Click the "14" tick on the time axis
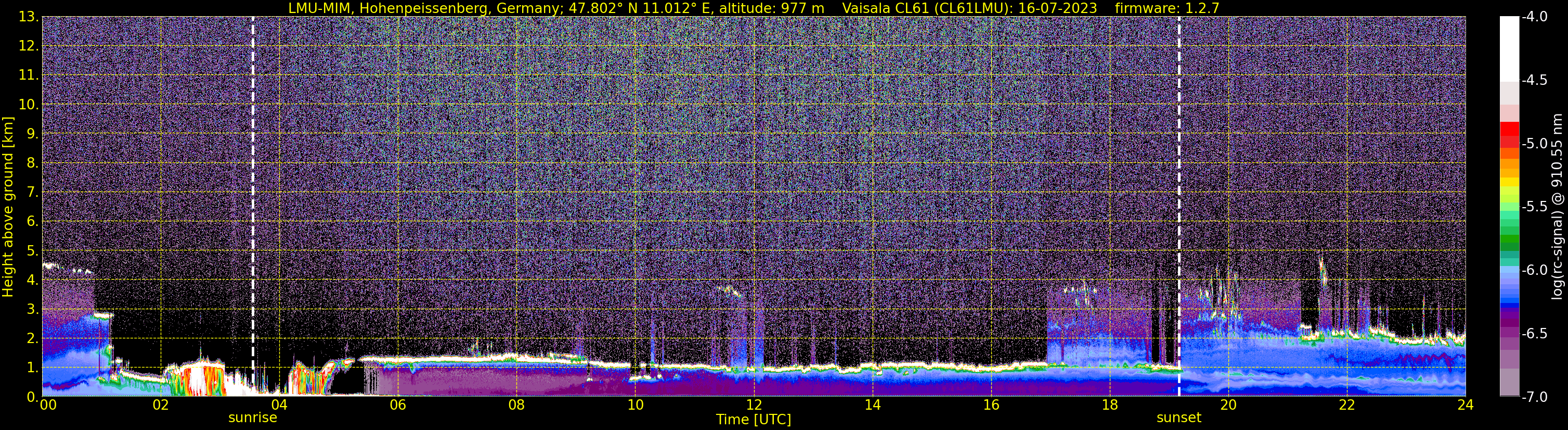The height and width of the screenshot is (430, 1568). 872,405
